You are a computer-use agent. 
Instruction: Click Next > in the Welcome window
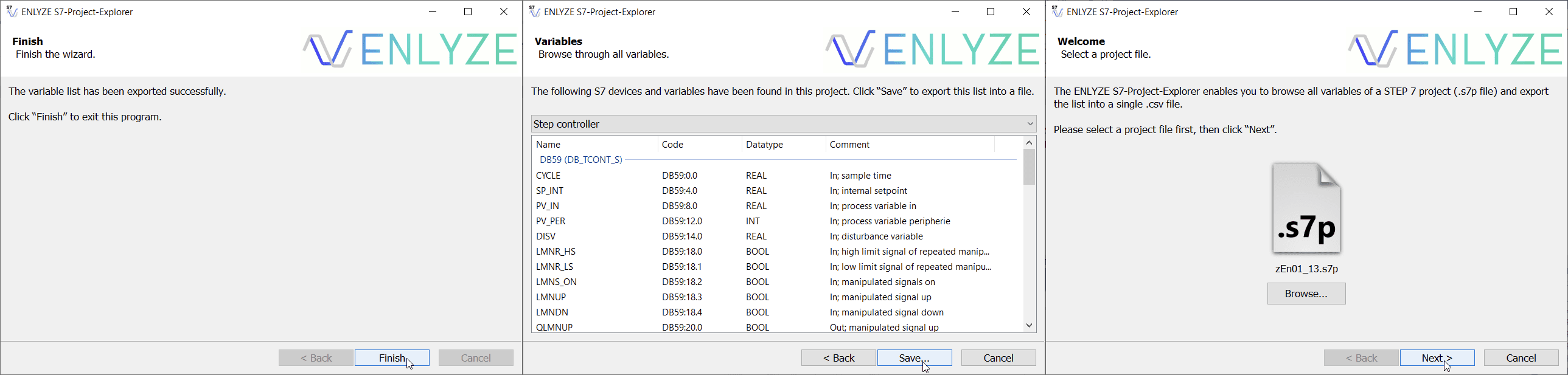[x=1437, y=358]
